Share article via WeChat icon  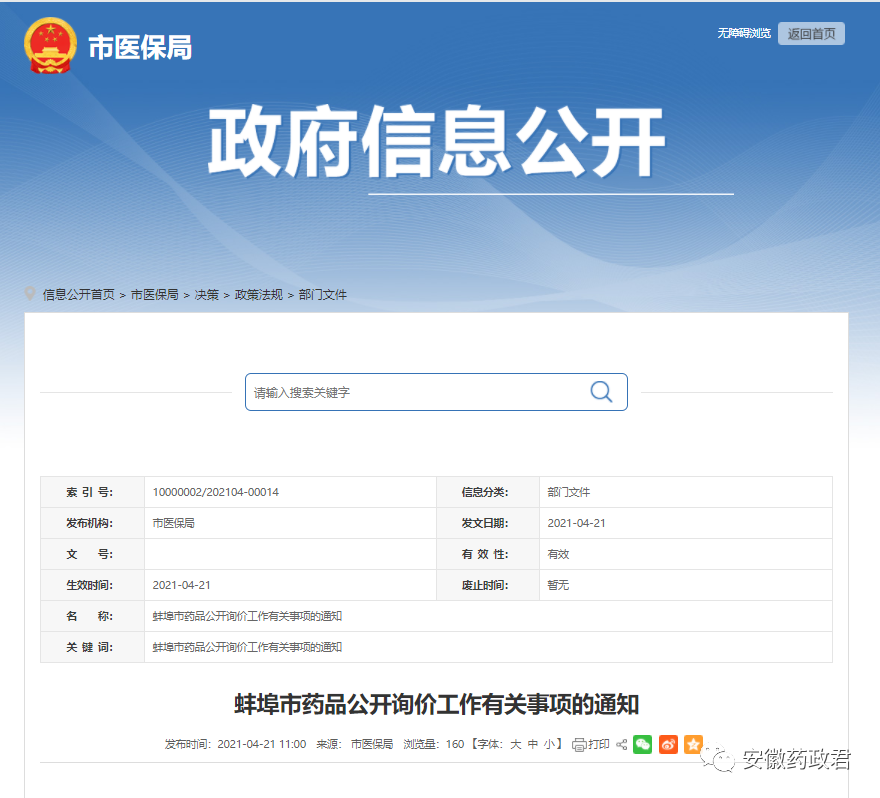pos(642,744)
